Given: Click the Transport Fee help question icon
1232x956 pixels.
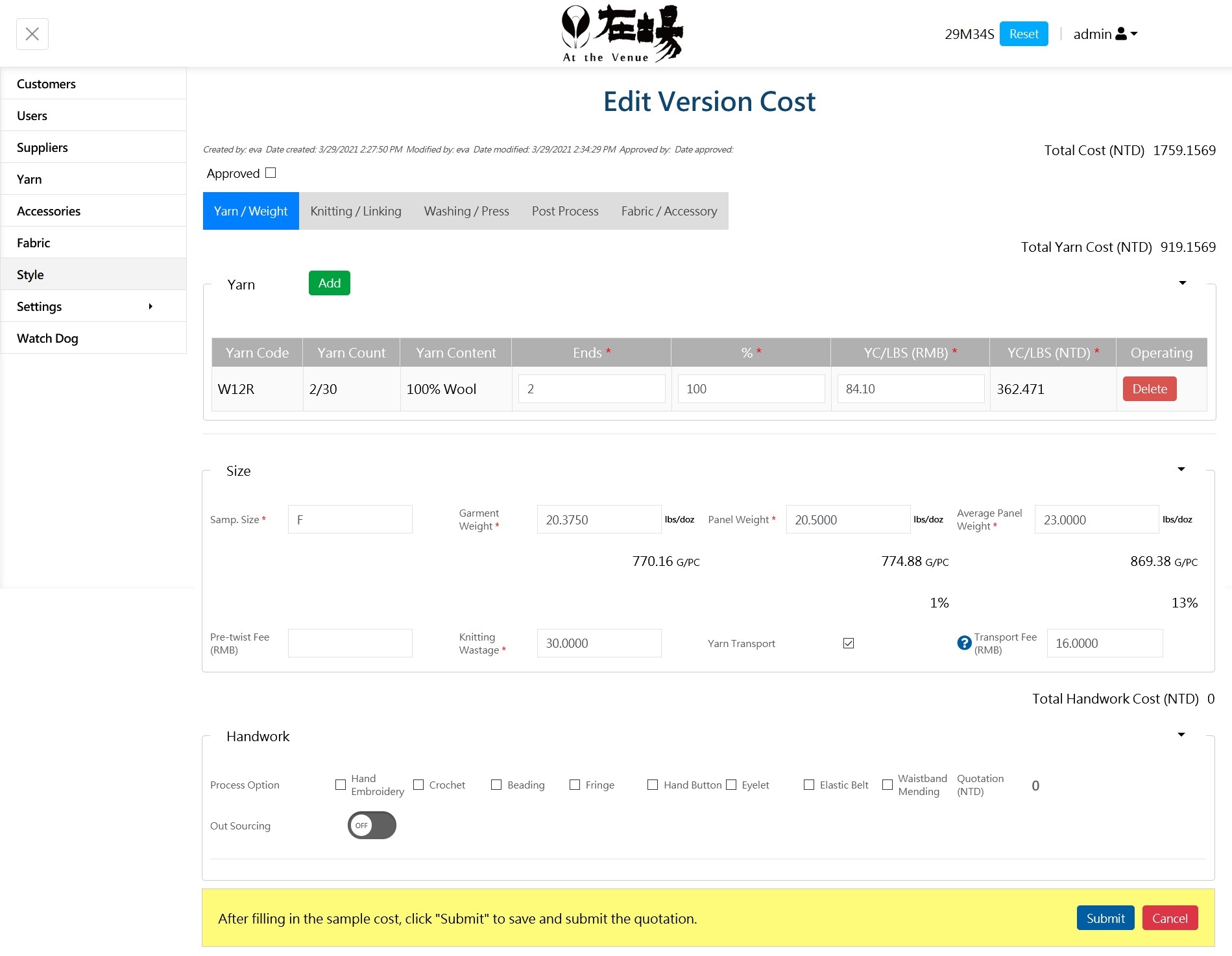Looking at the screenshot, I should tap(964, 643).
